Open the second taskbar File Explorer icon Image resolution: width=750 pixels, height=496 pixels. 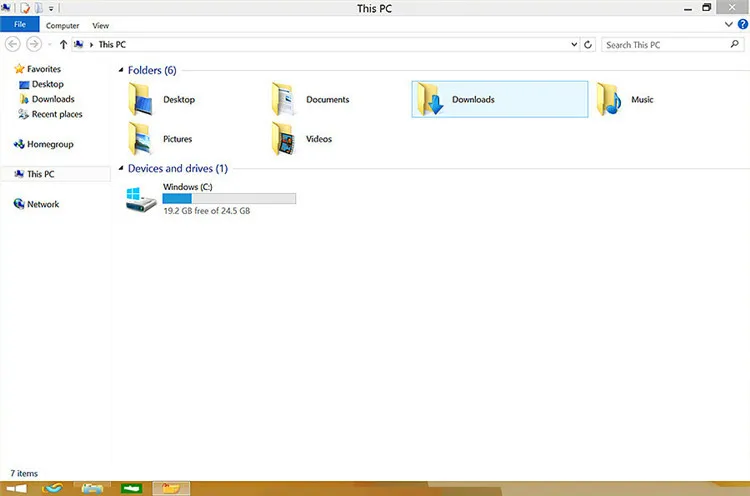tap(92, 488)
